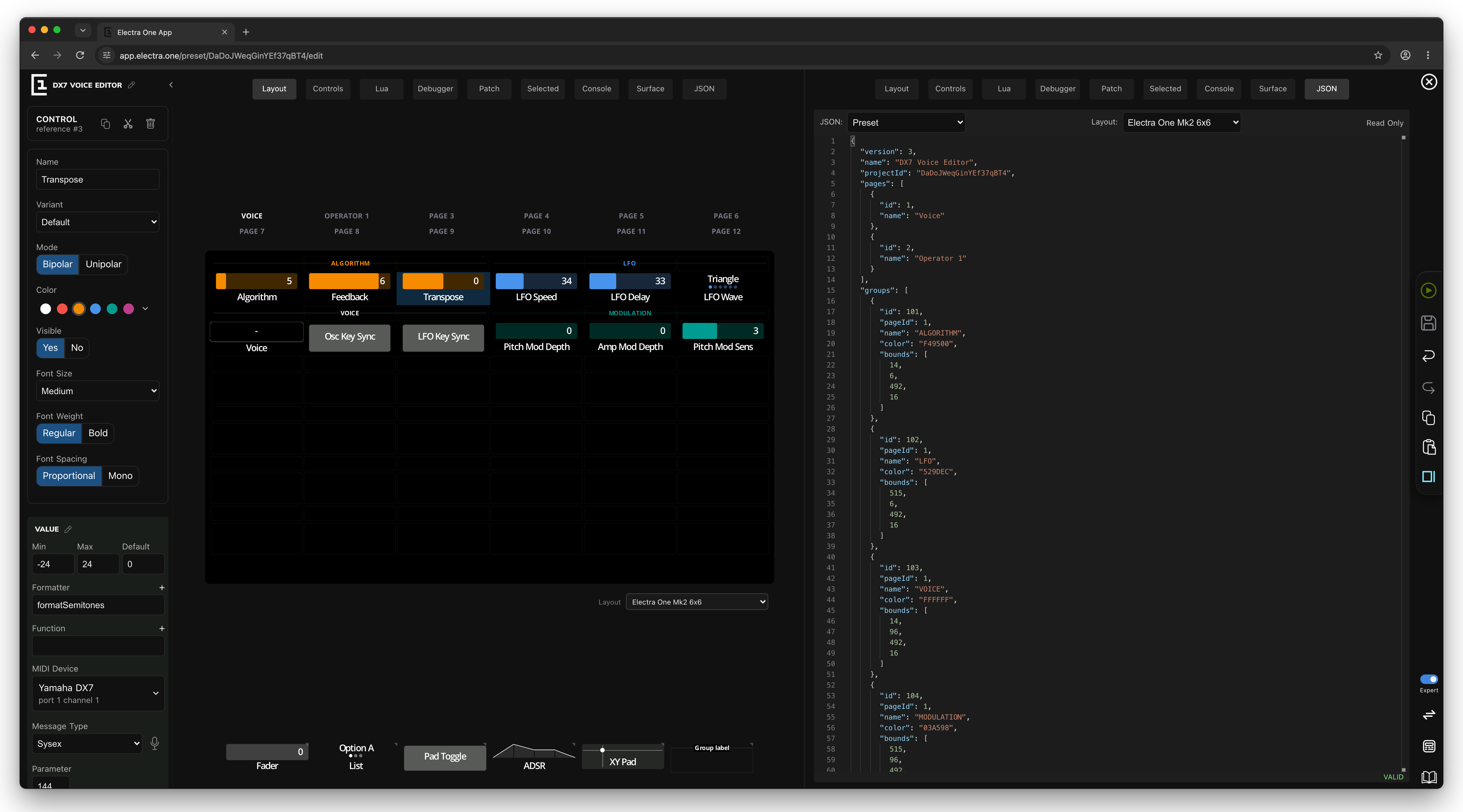Click the Max value field
Screen dimensions: 1463x812
[x=98, y=565]
